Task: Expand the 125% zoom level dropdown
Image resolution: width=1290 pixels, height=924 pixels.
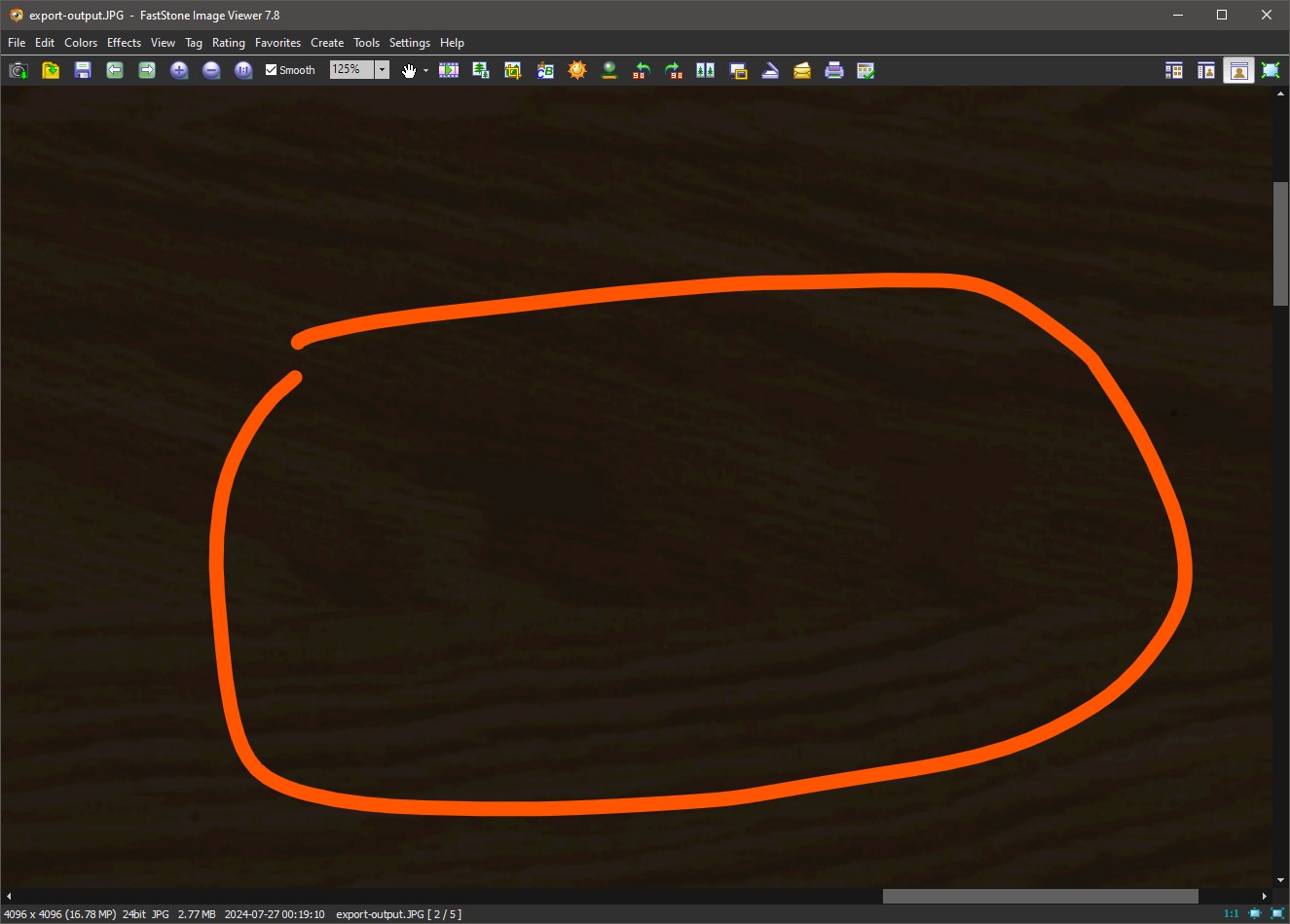Action: click(383, 70)
